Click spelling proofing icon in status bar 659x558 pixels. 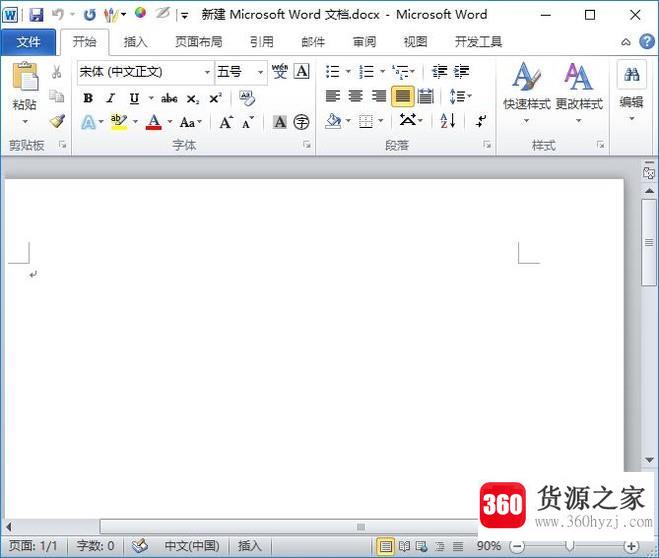tap(140, 546)
